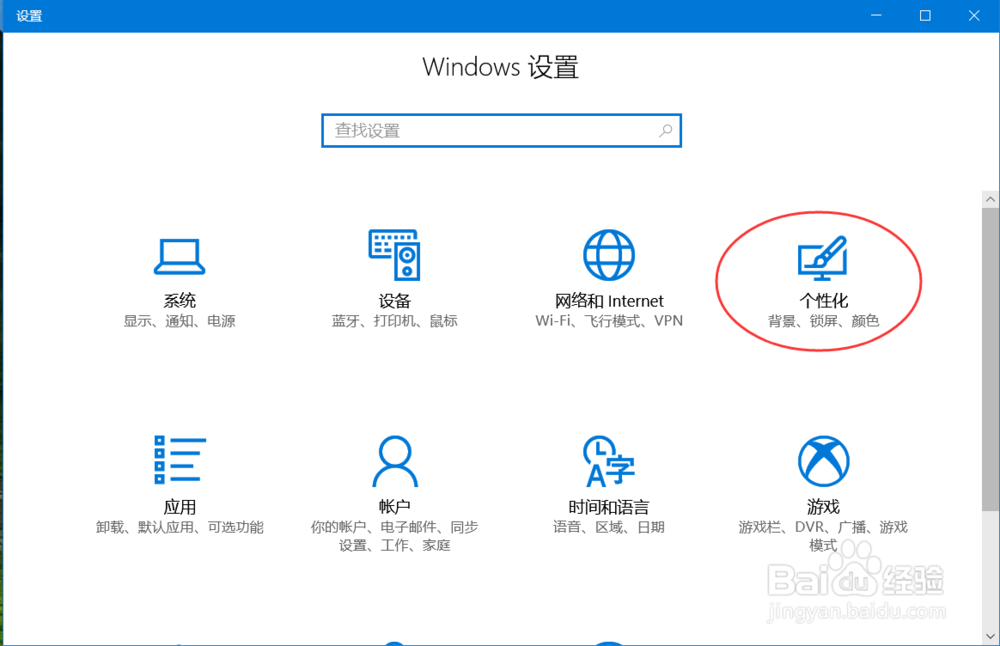Click the search magnifier icon
The image size is (1000, 646).
[665, 131]
